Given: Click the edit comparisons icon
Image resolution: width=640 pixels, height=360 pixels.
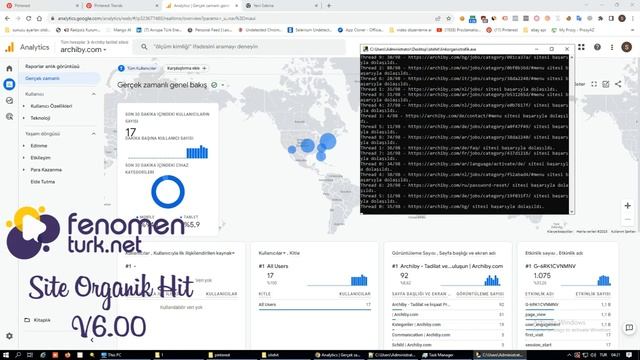Looking at the screenshot, I should 606,84.
